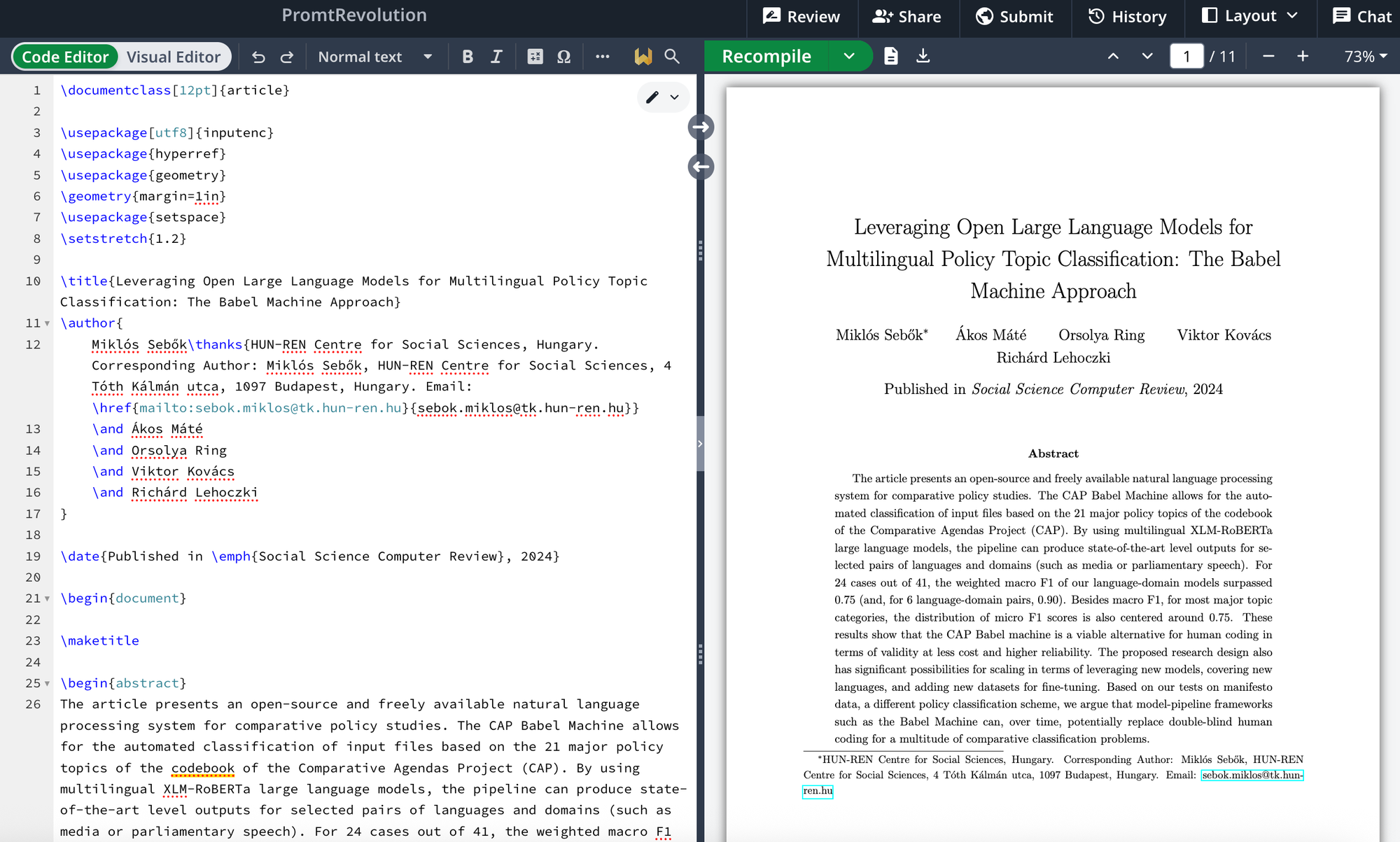Open more toolbar options (three dots)
Screen dimensions: 1400x842
602,57
